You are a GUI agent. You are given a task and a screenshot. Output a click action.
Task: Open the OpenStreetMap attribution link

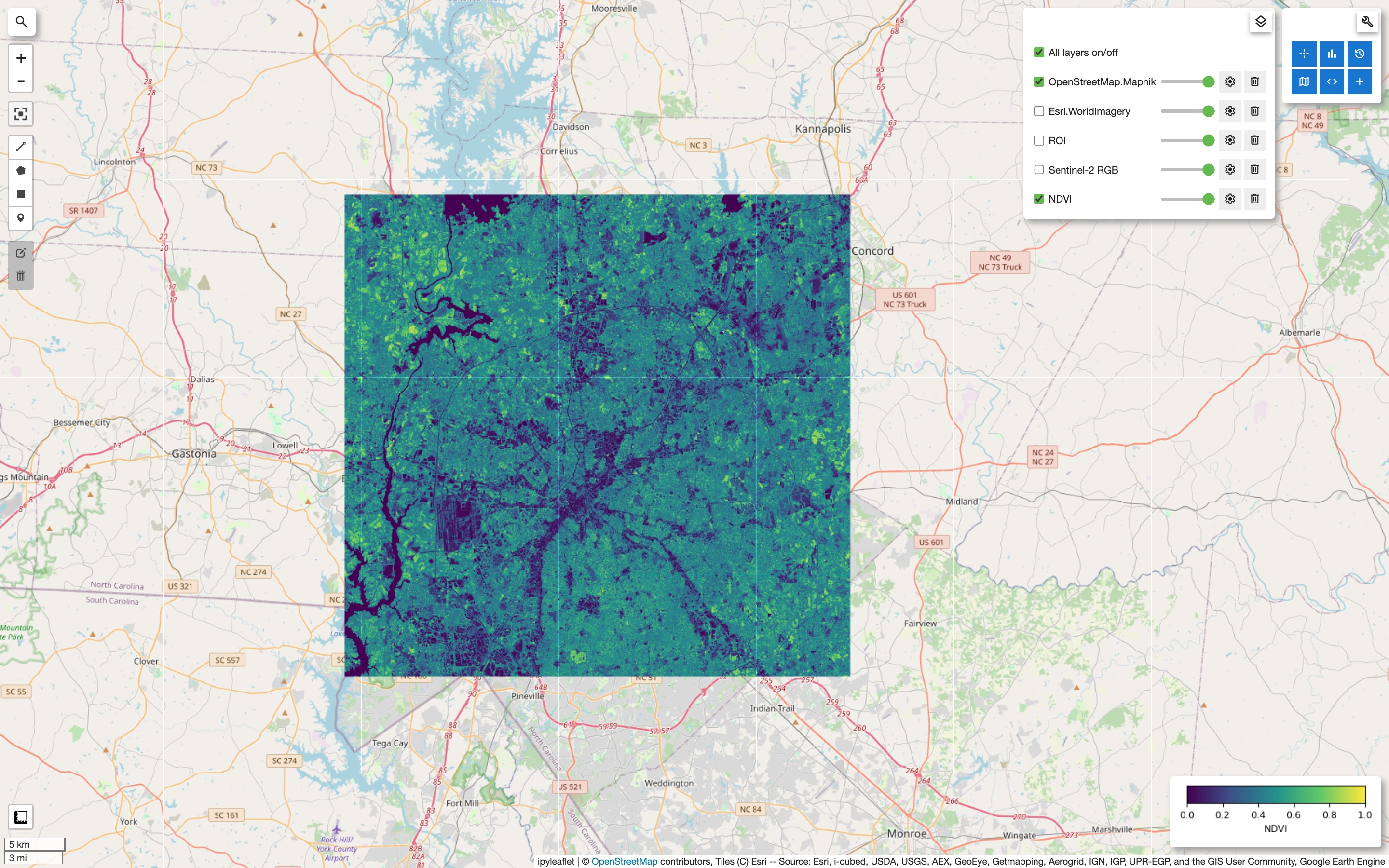[624, 861]
